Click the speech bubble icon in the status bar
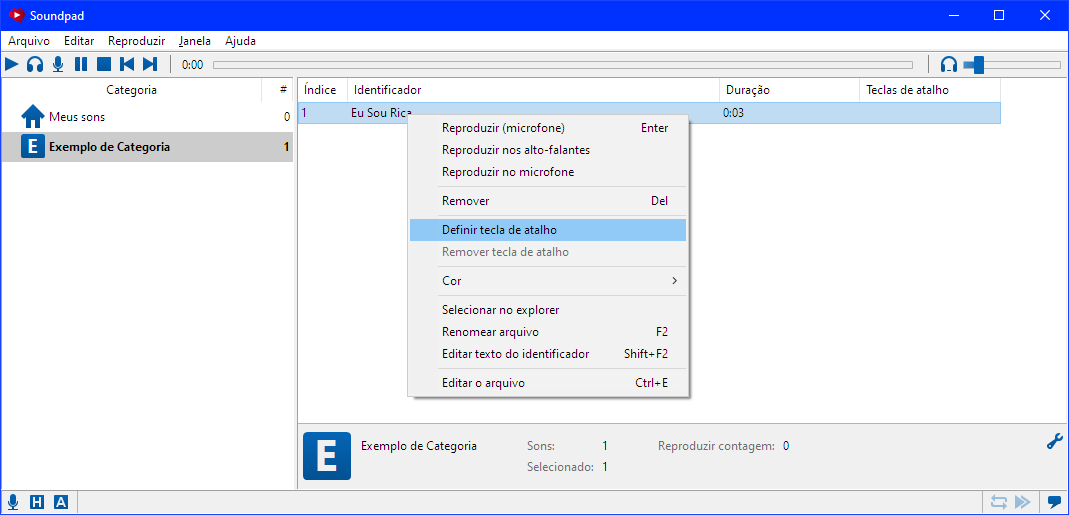Image resolution: width=1069 pixels, height=515 pixels. pyautogui.click(x=1054, y=502)
